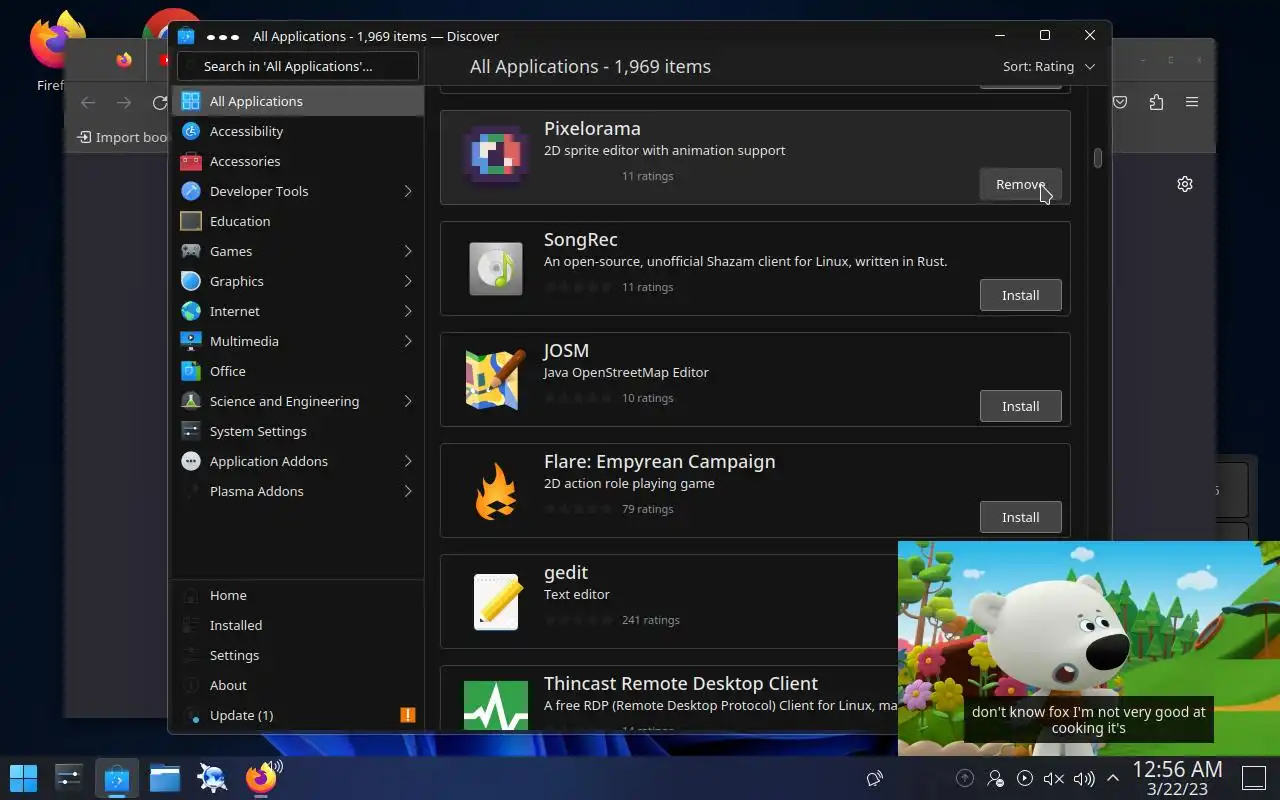Click Import bookmarks in Firefox toolbar
This screenshot has width=1280, height=800.
pos(123,137)
